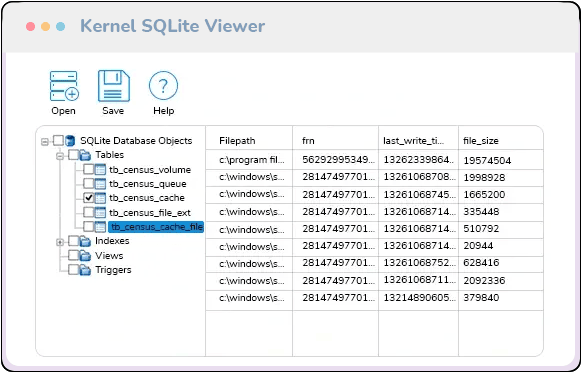Click the last write time 13261068708...
The width and height of the screenshot is (581, 372).
pos(419,177)
